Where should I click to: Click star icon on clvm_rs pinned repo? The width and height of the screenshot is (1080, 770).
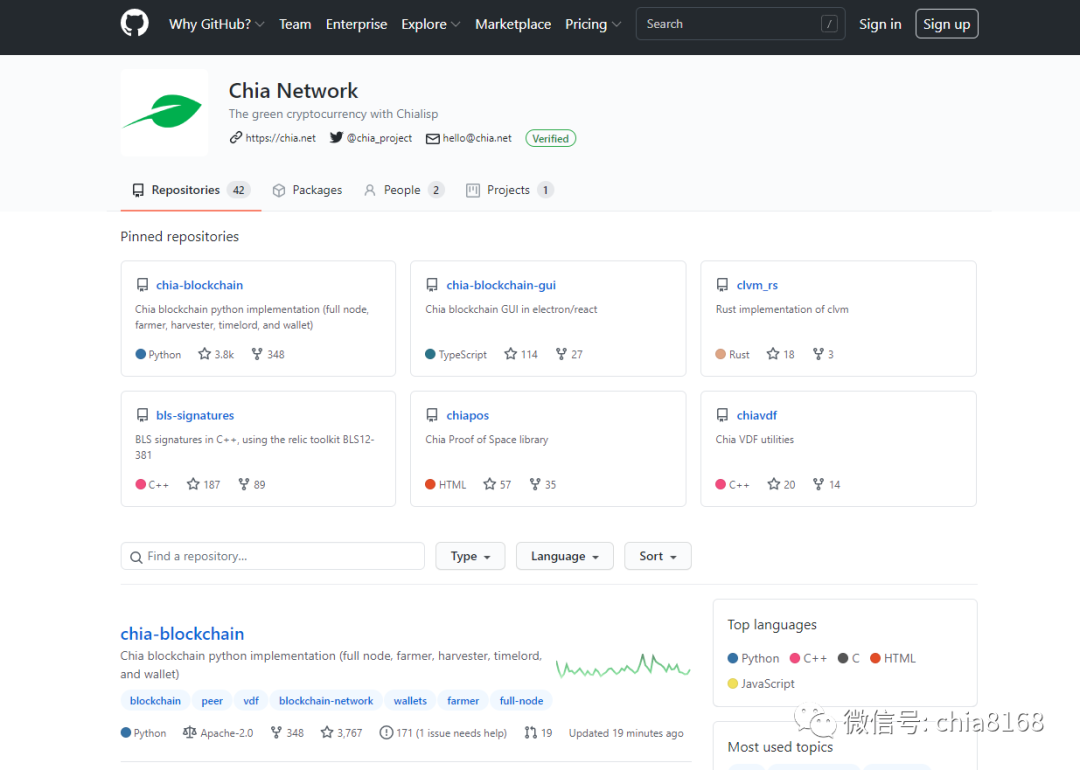click(x=773, y=354)
